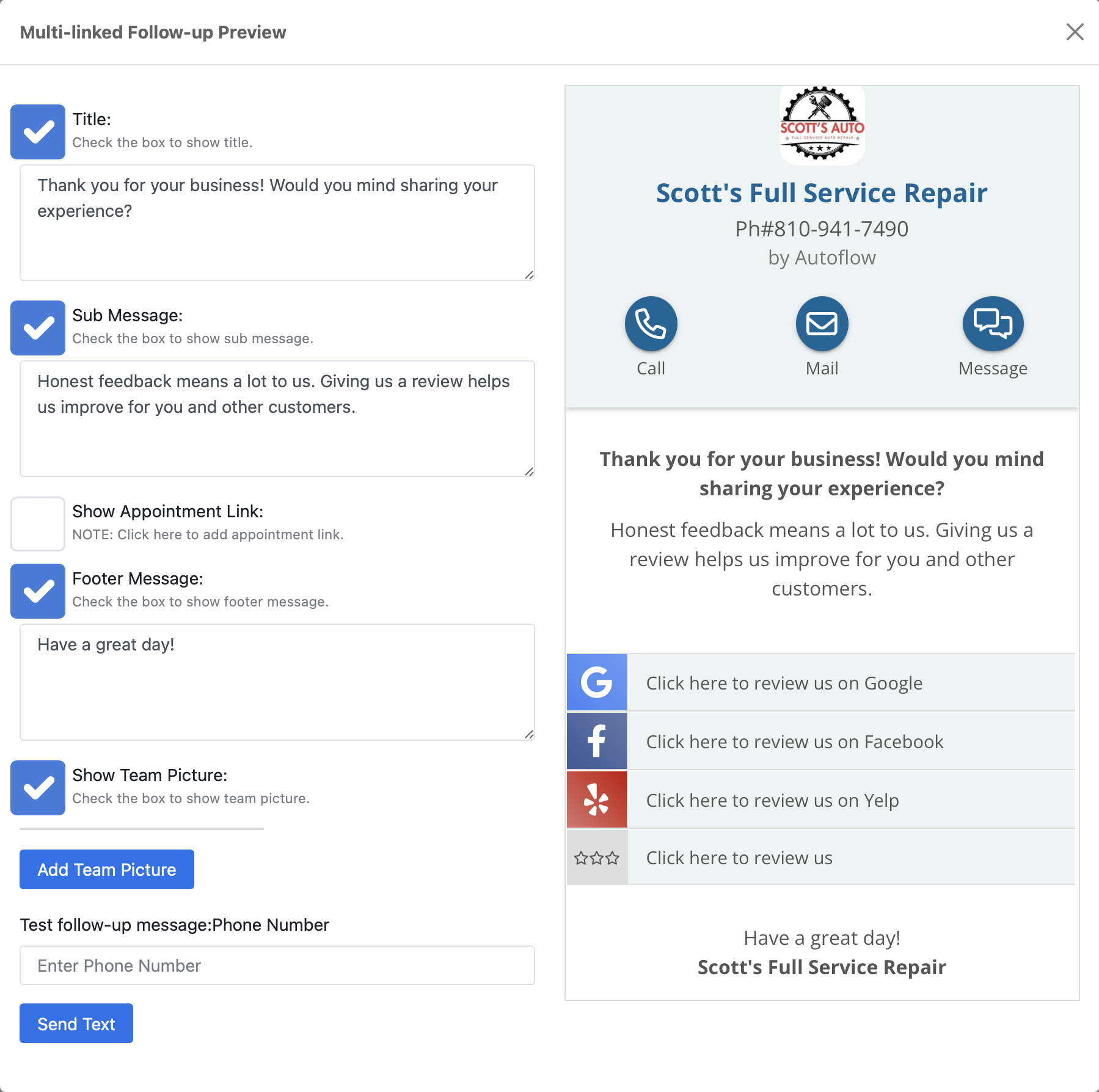1099x1092 pixels.
Task: Click the phone number Ph#810-941-7490
Action: coord(822,229)
